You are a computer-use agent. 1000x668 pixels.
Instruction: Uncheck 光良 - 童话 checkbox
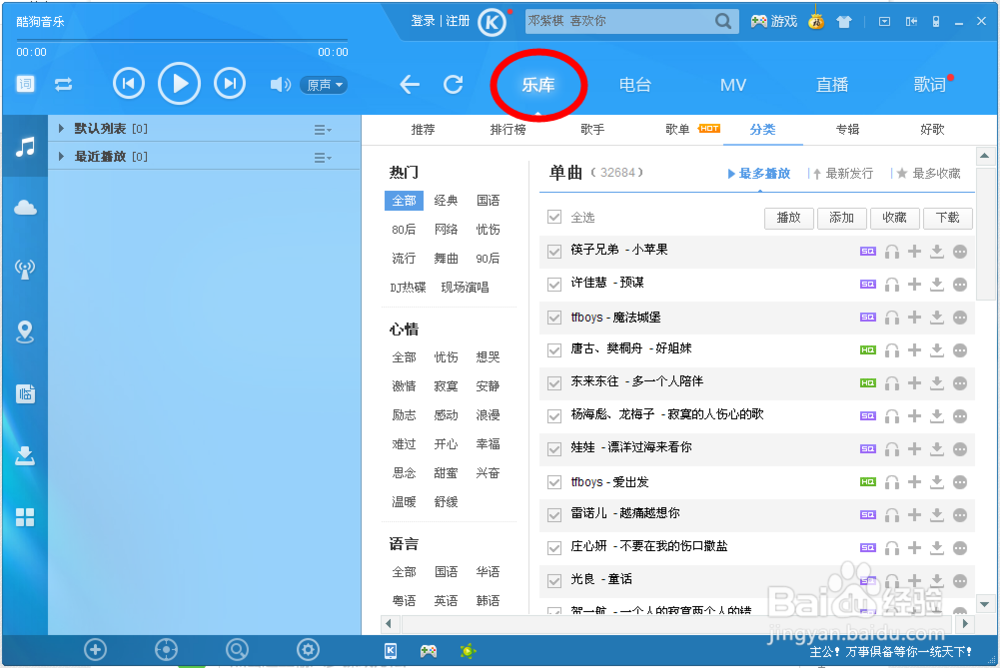click(554, 581)
